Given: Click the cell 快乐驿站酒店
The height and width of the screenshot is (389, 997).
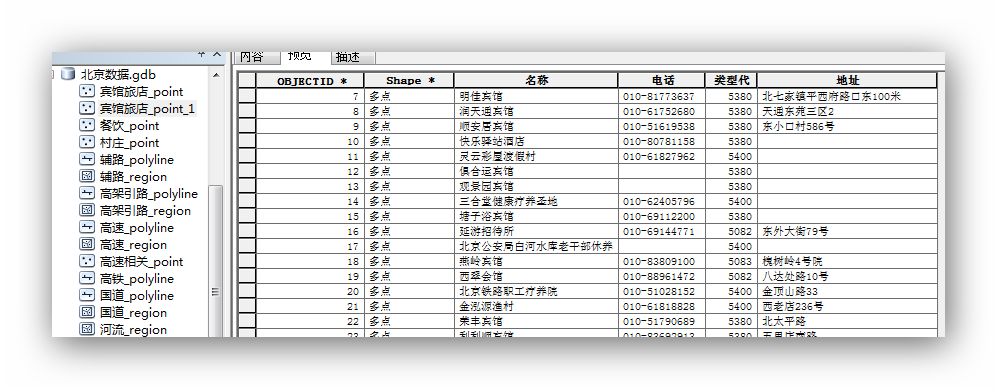Looking at the screenshot, I should pos(536,141).
